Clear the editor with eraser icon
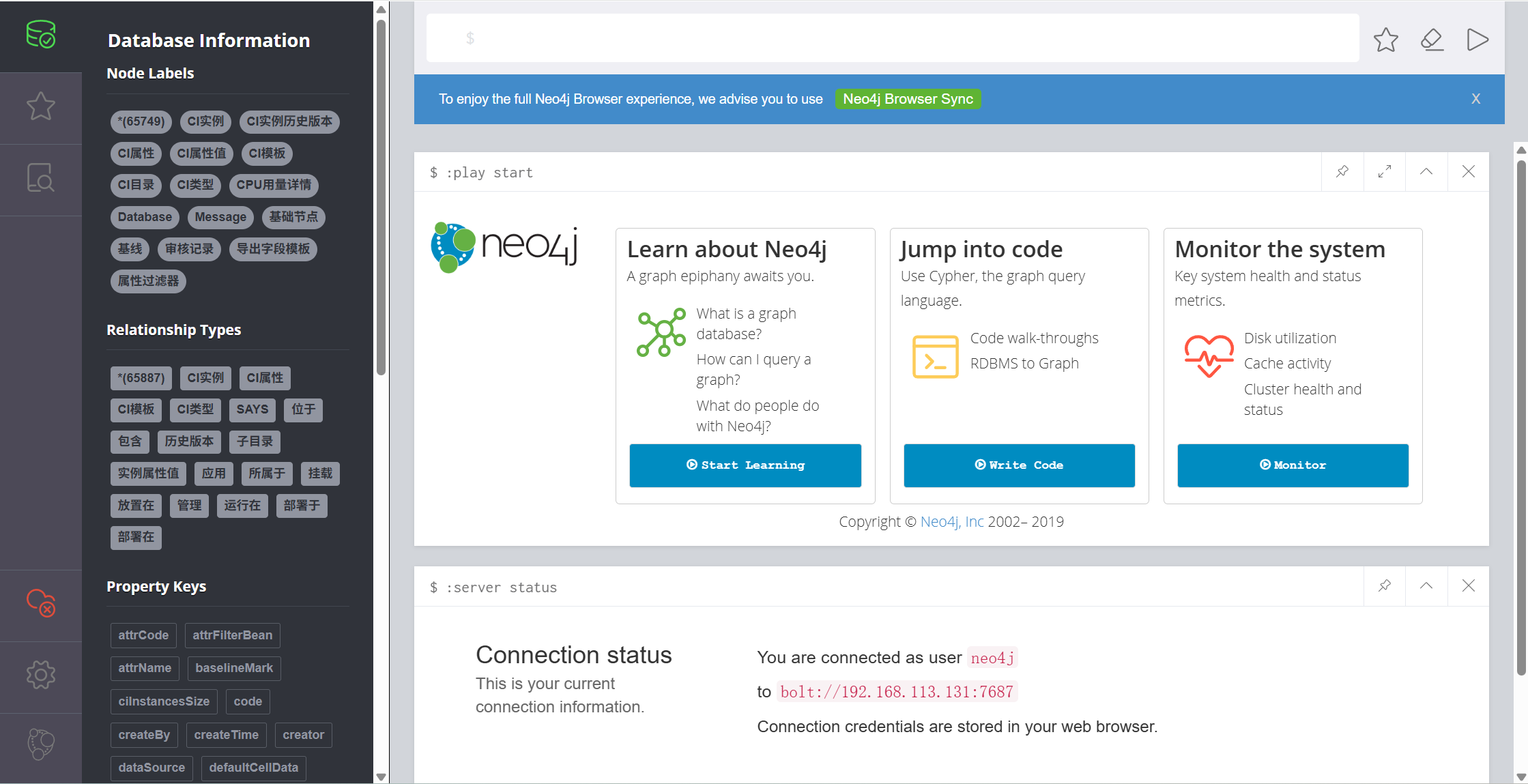This screenshot has width=1528, height=784. pyautogui.click(x=1432, y=40)
